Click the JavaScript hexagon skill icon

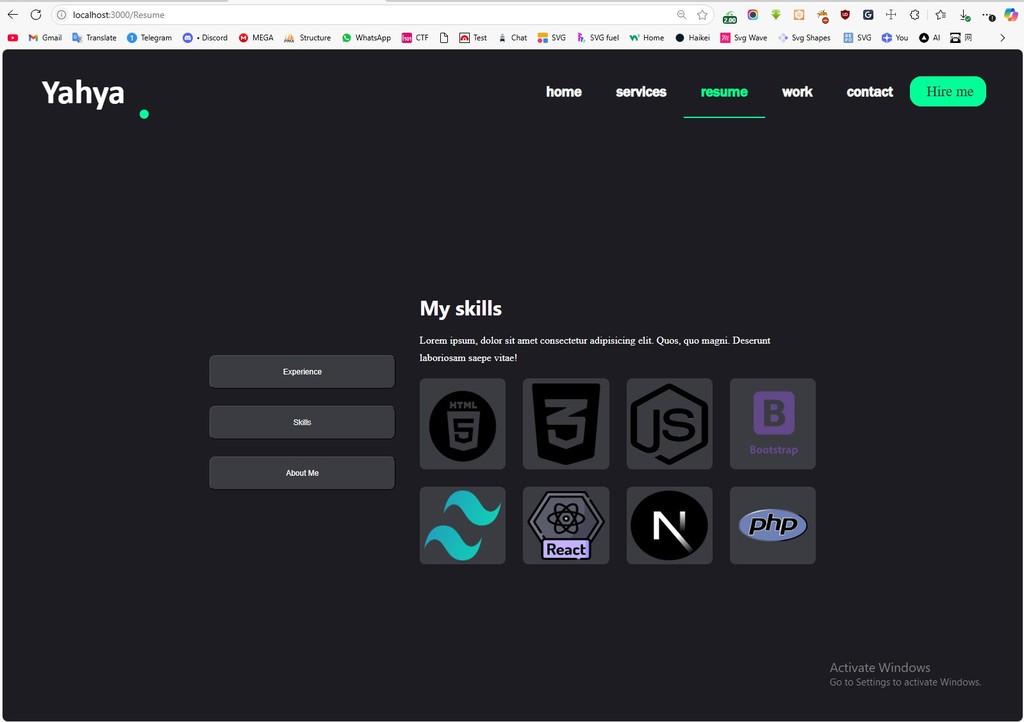(x=669, y=424)
